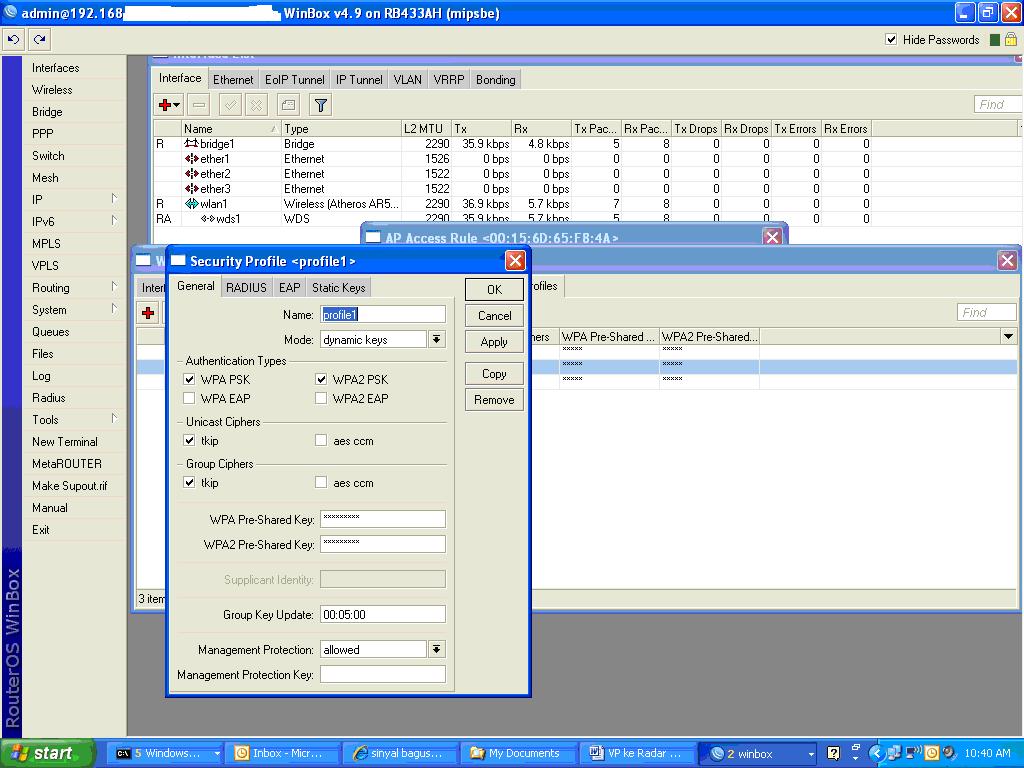Click the minus remove icon in interface toolbar
This screenshot has height=768, width=1024.
pyautogui.click(x=198, y=105)
